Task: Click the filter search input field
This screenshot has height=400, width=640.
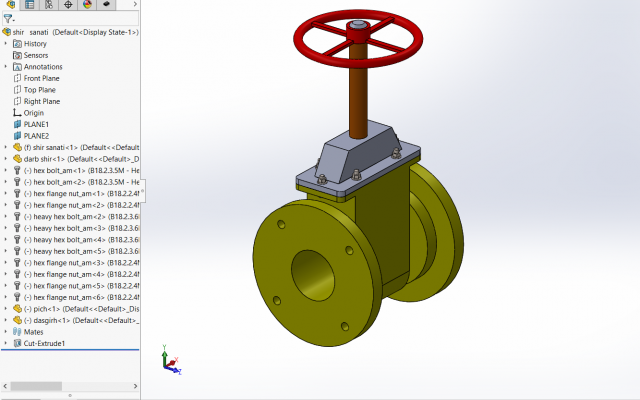Action: (75, 18)
